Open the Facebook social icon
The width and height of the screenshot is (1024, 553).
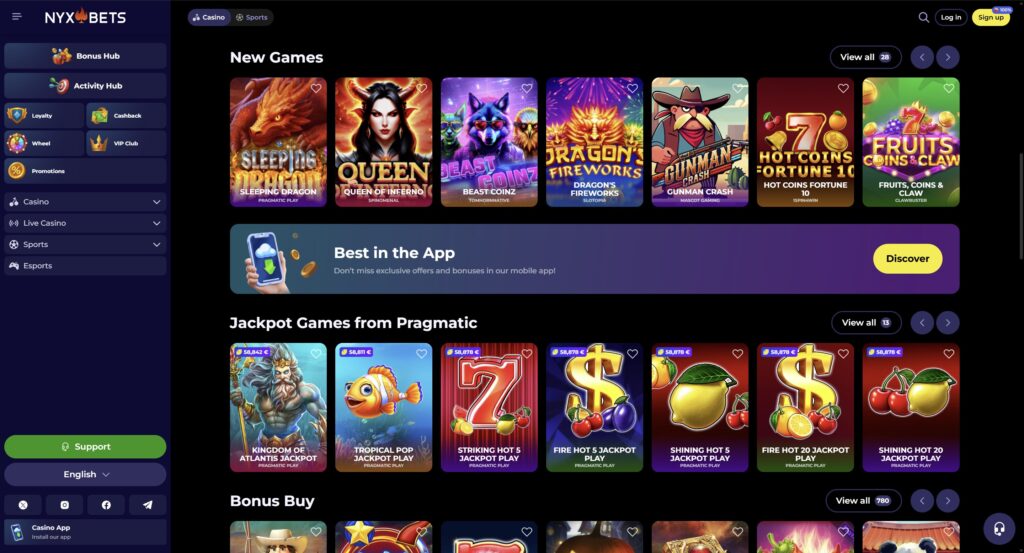click(x=106, y=505)
